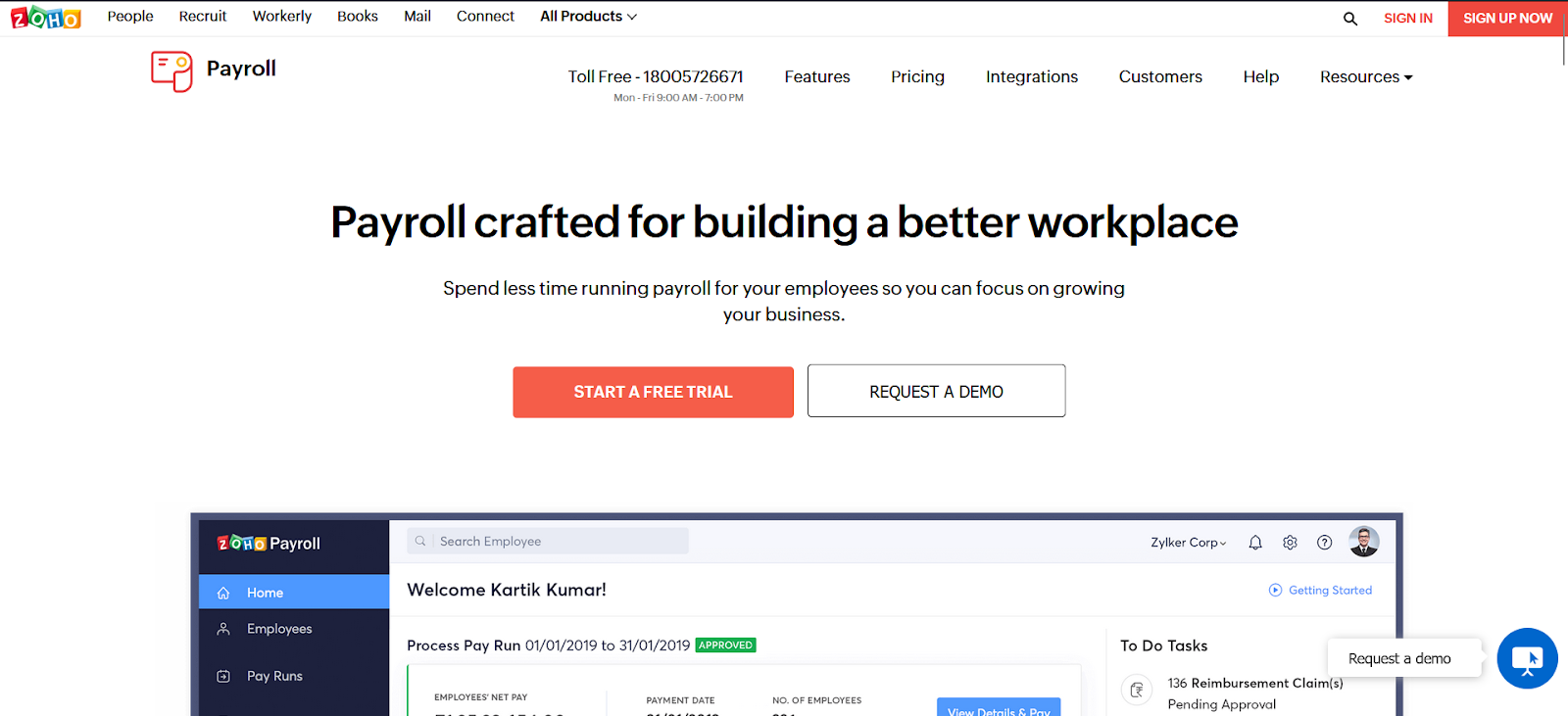Click the EMPLOYEES' NET PAY label

tap(480, 697)
